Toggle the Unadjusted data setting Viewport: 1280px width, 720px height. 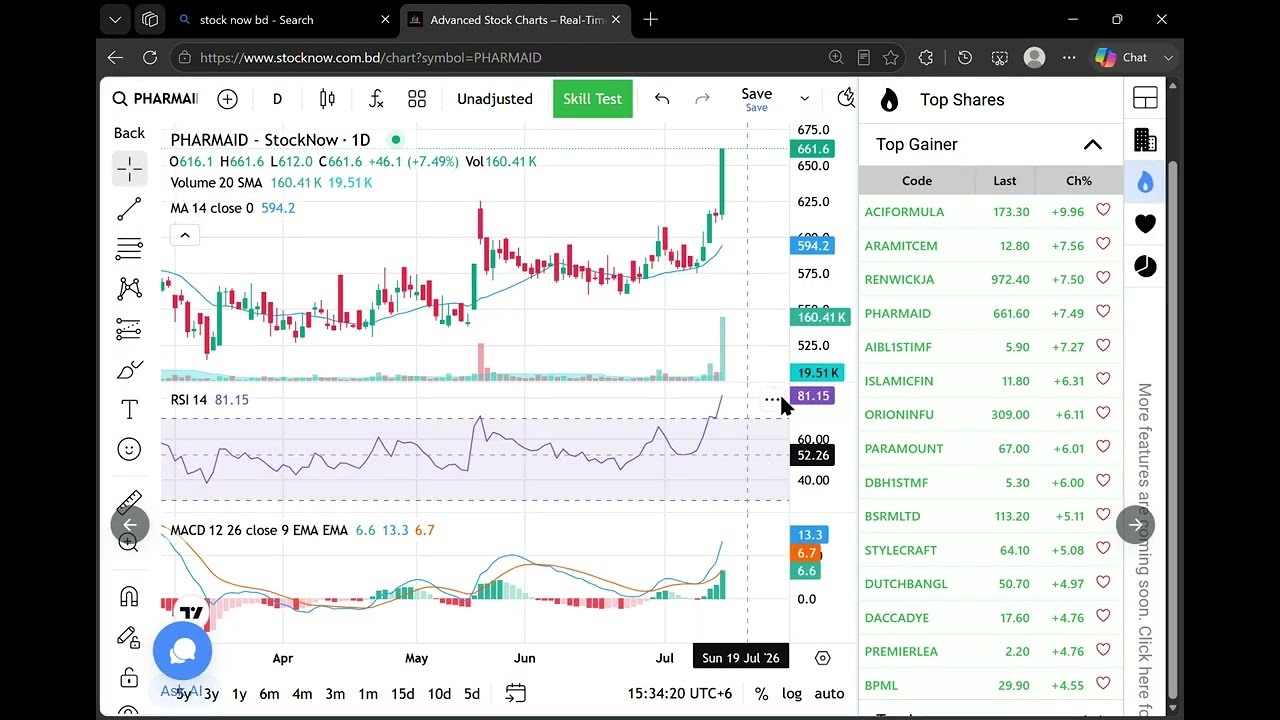pyautogui.click(x=495, y=98)
